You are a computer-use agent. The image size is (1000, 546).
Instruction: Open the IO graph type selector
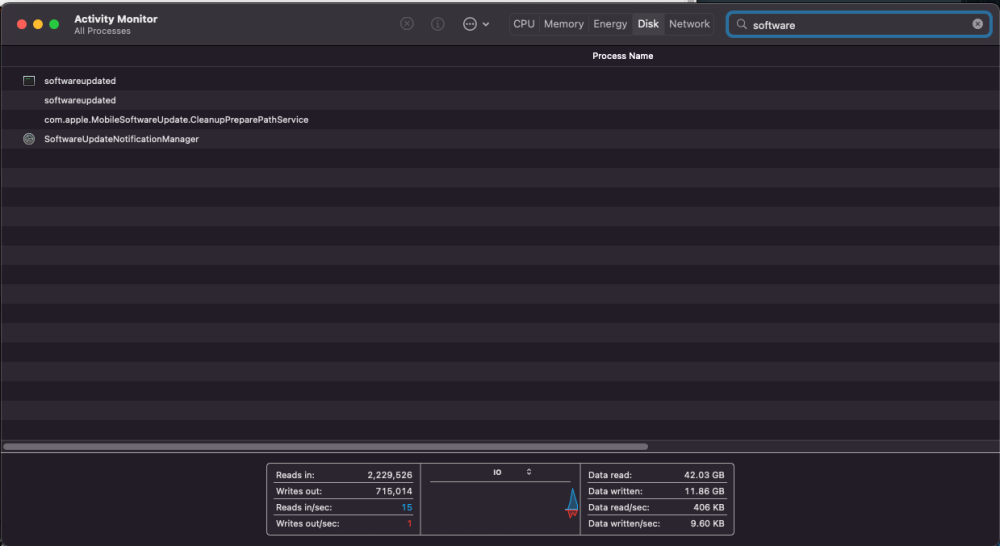[x=512, y=472]
